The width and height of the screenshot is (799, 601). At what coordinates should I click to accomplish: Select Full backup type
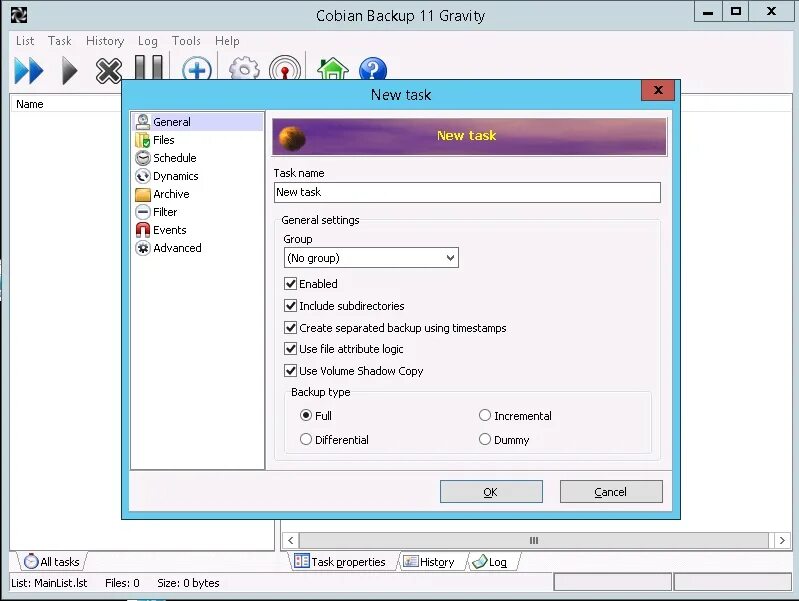coord(306,415)
